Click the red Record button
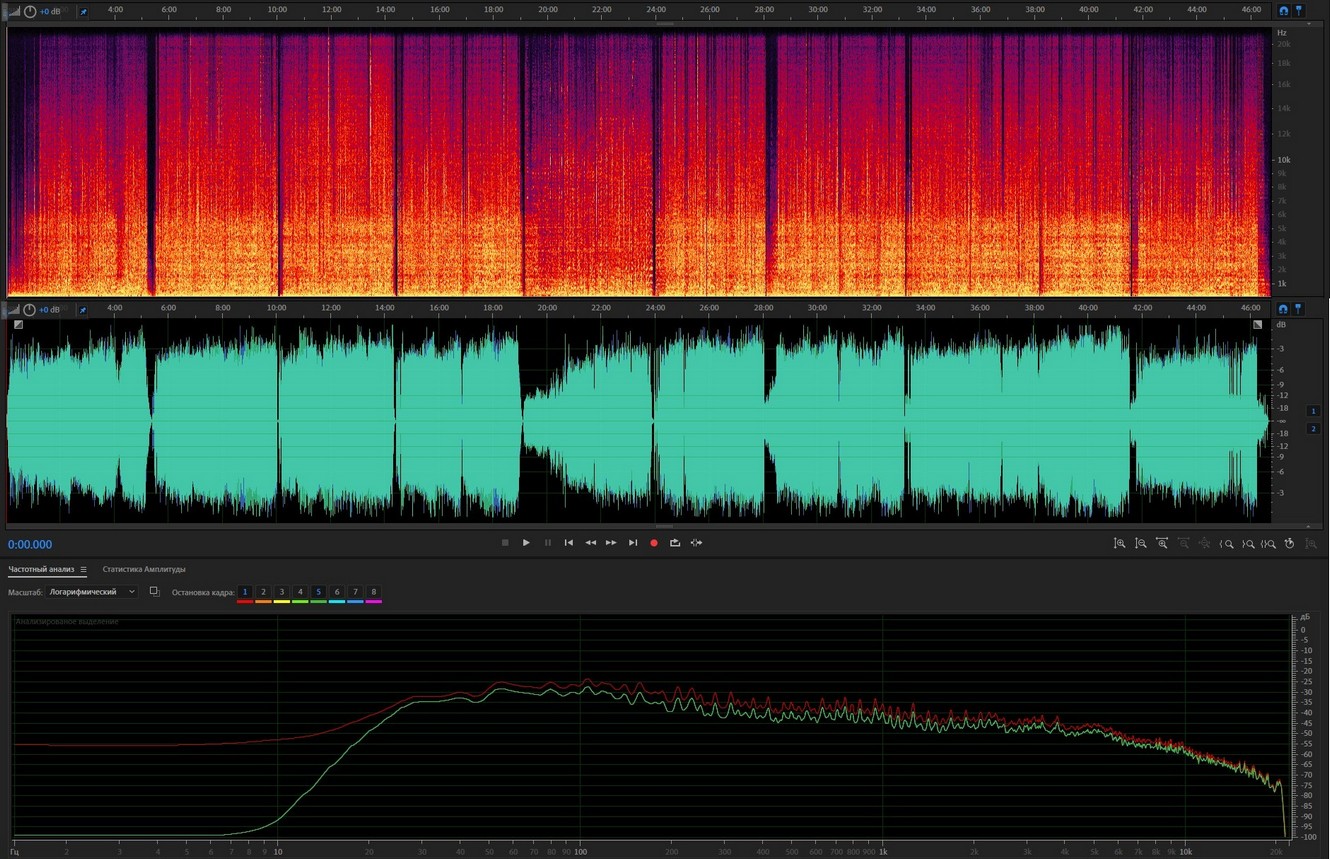1330x859 pixels. (x=654, y=543)
